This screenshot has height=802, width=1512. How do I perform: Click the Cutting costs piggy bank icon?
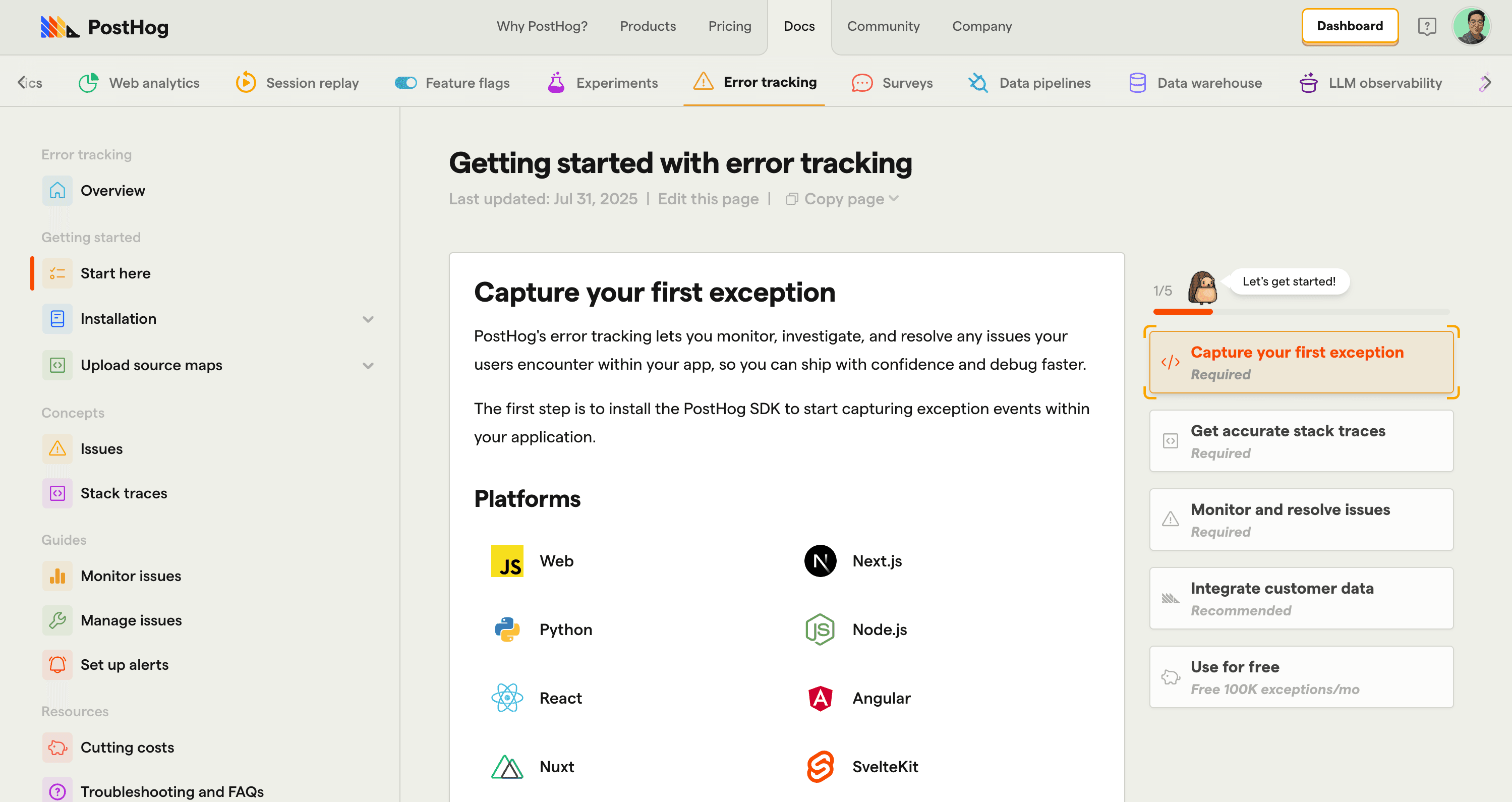57,748
